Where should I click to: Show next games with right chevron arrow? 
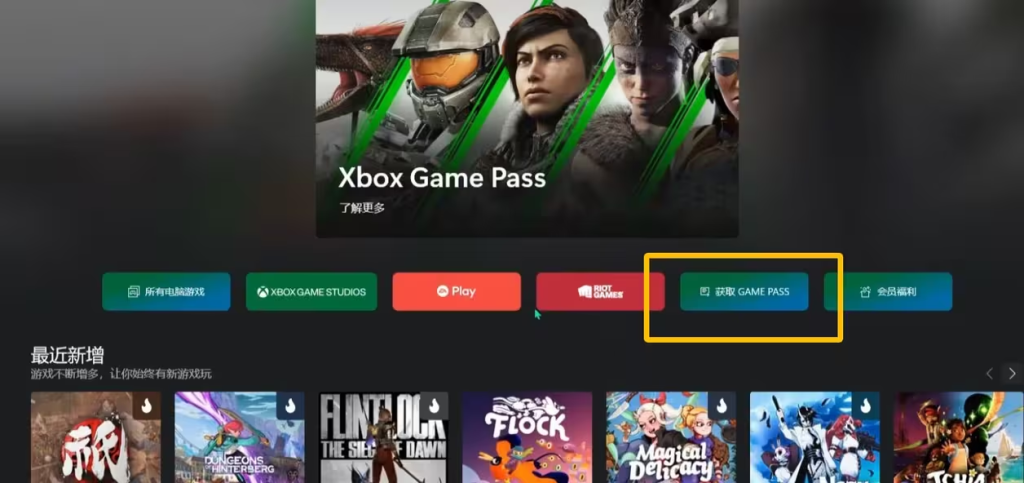(1012, 373)
